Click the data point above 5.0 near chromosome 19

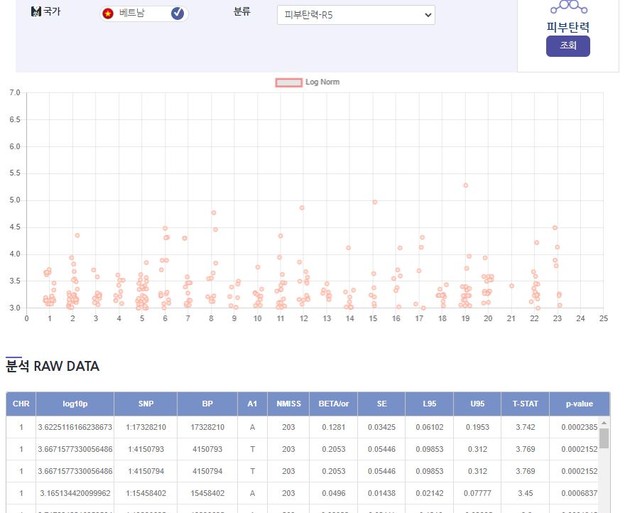tap(466, 185)
